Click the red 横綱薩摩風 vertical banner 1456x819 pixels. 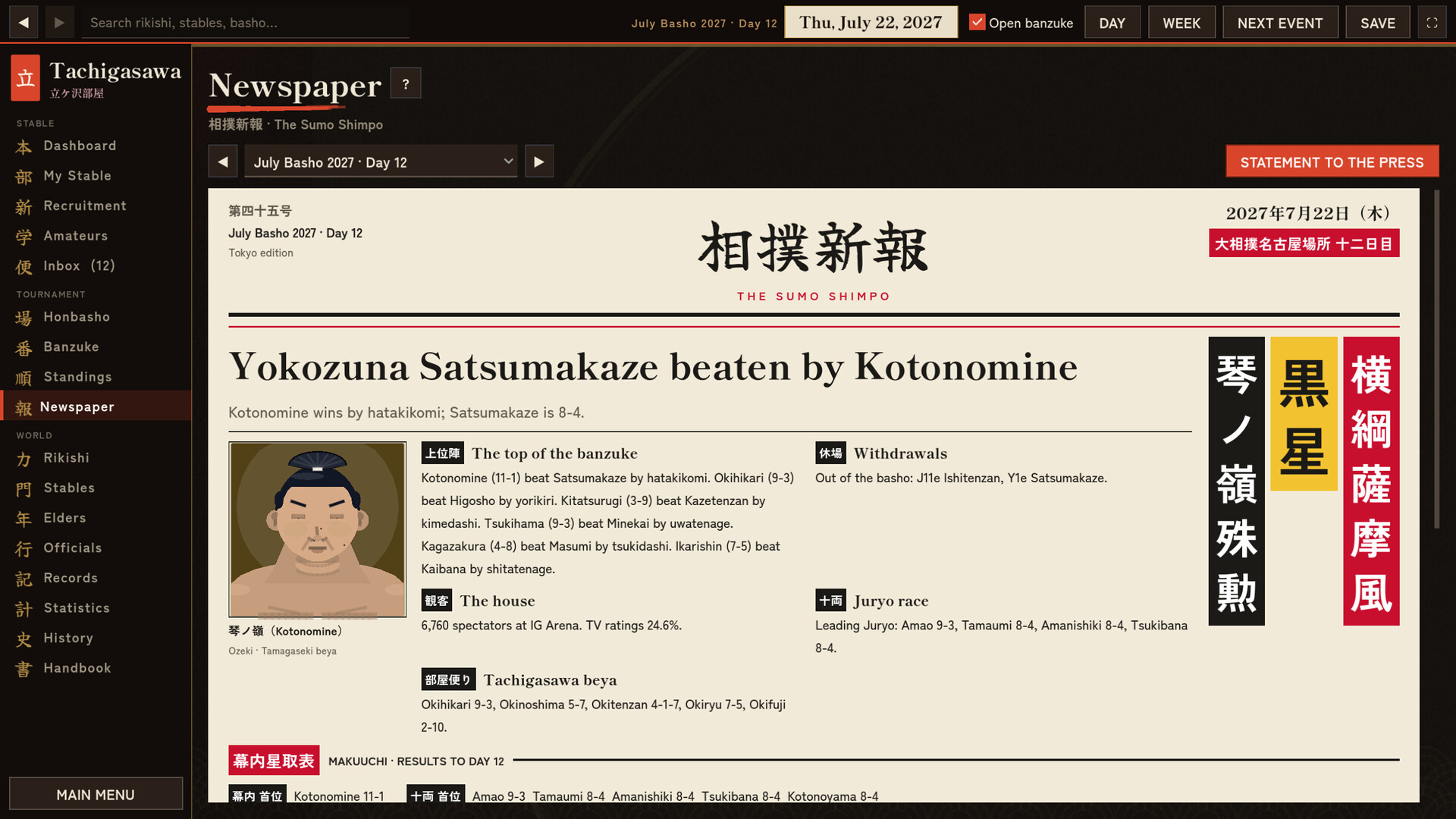(1371, 481)
